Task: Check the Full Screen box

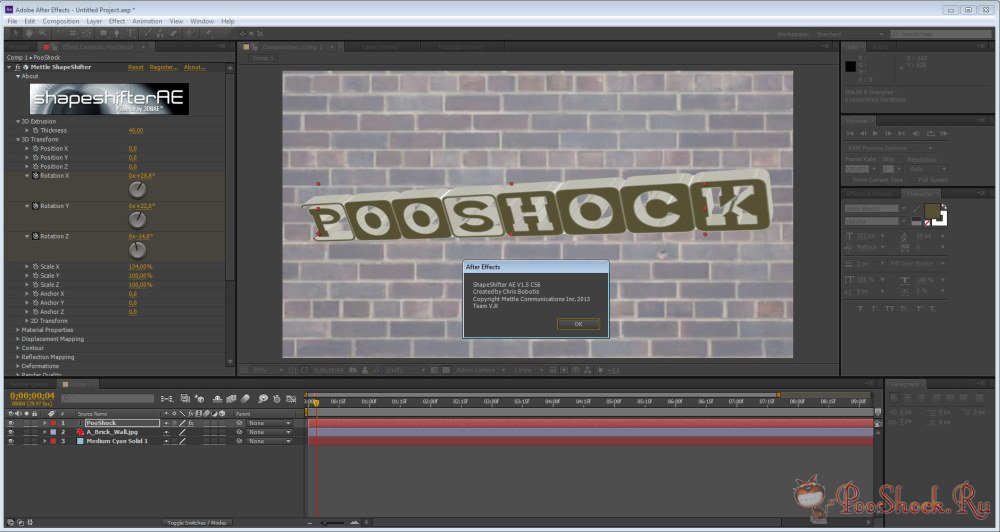Action: coord(913,180)
